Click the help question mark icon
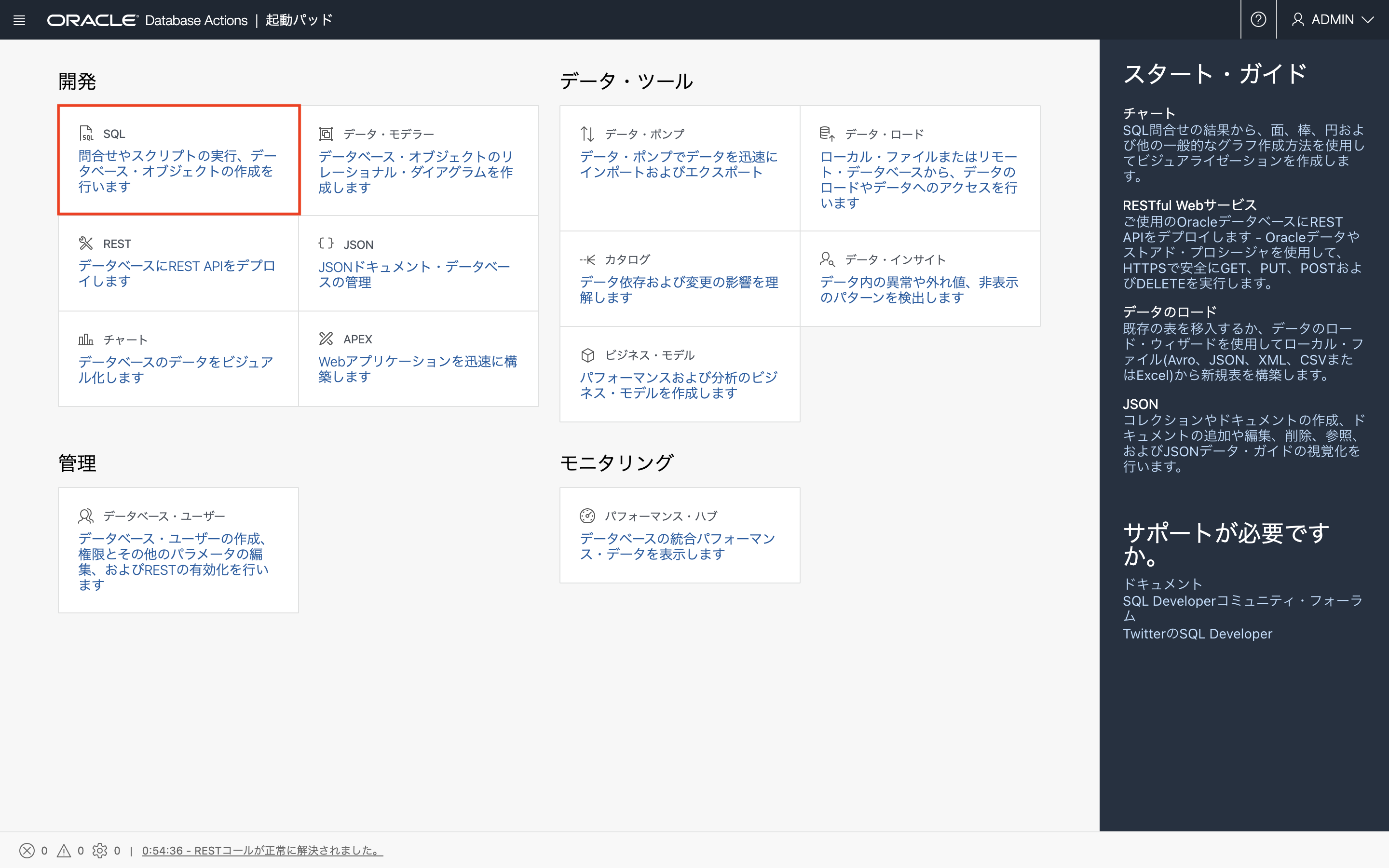 [x=1258, y=19]
